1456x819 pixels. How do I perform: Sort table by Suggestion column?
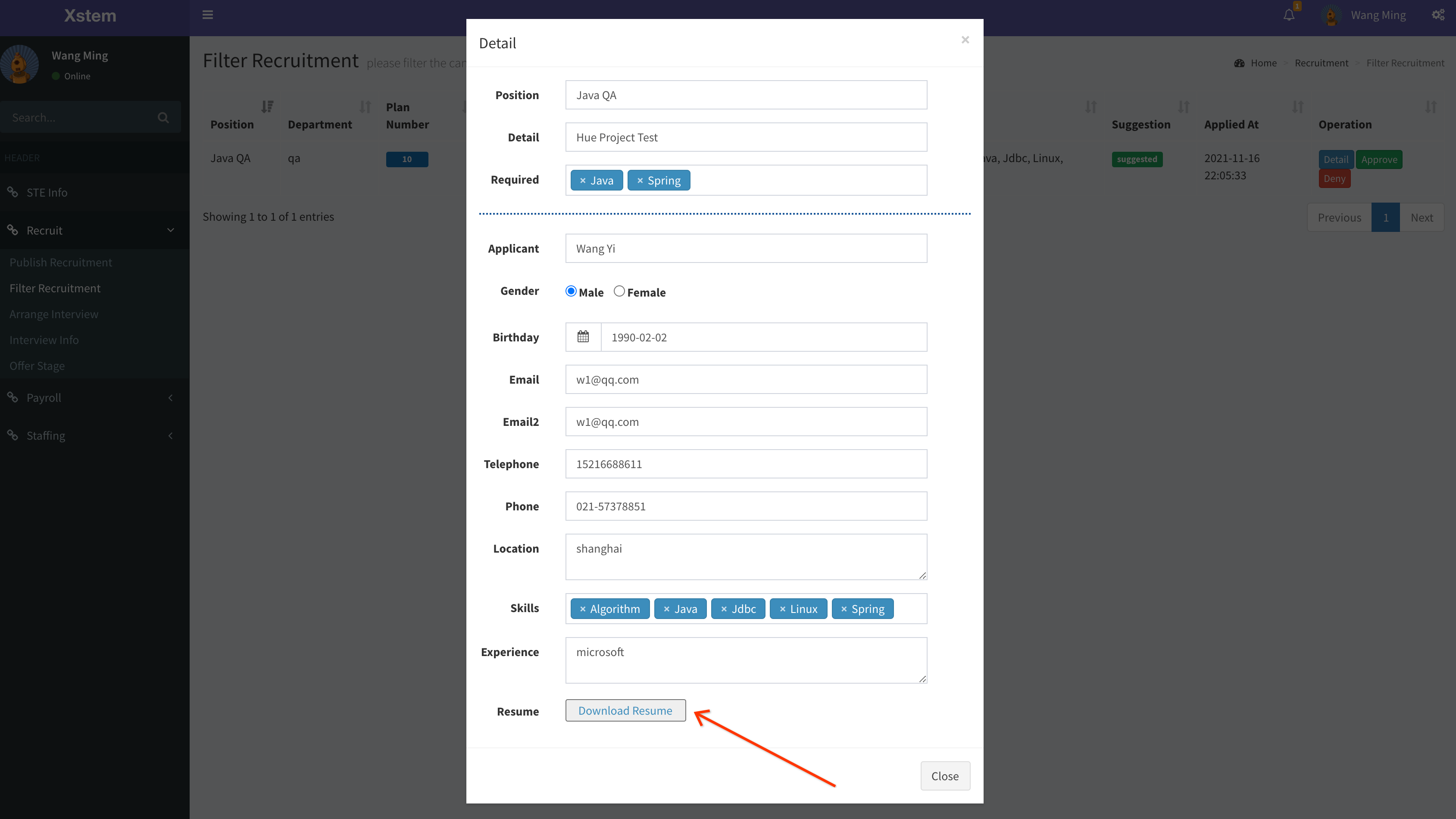click(x=1184, y=106)
